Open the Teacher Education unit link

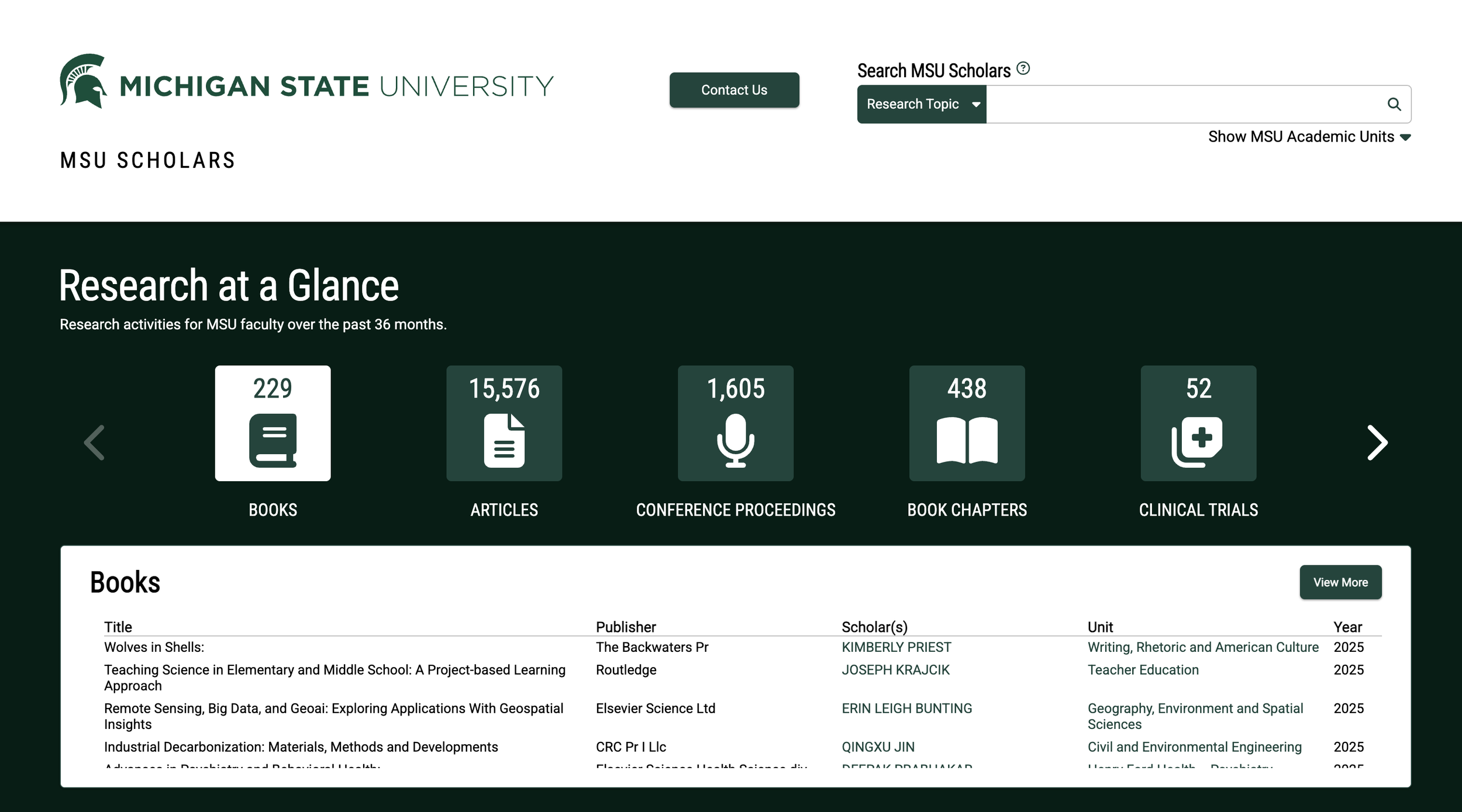(x=1143, y=670)
